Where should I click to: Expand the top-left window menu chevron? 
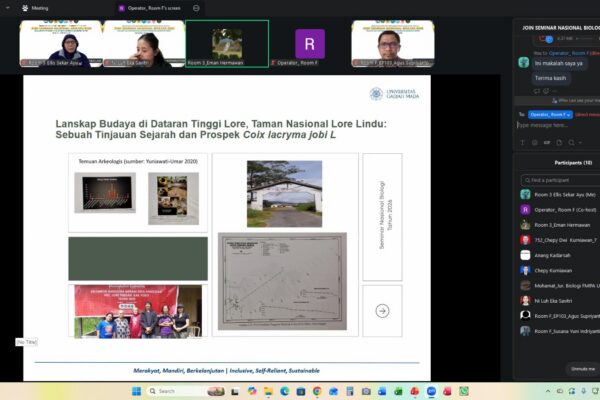pos(7,8)
